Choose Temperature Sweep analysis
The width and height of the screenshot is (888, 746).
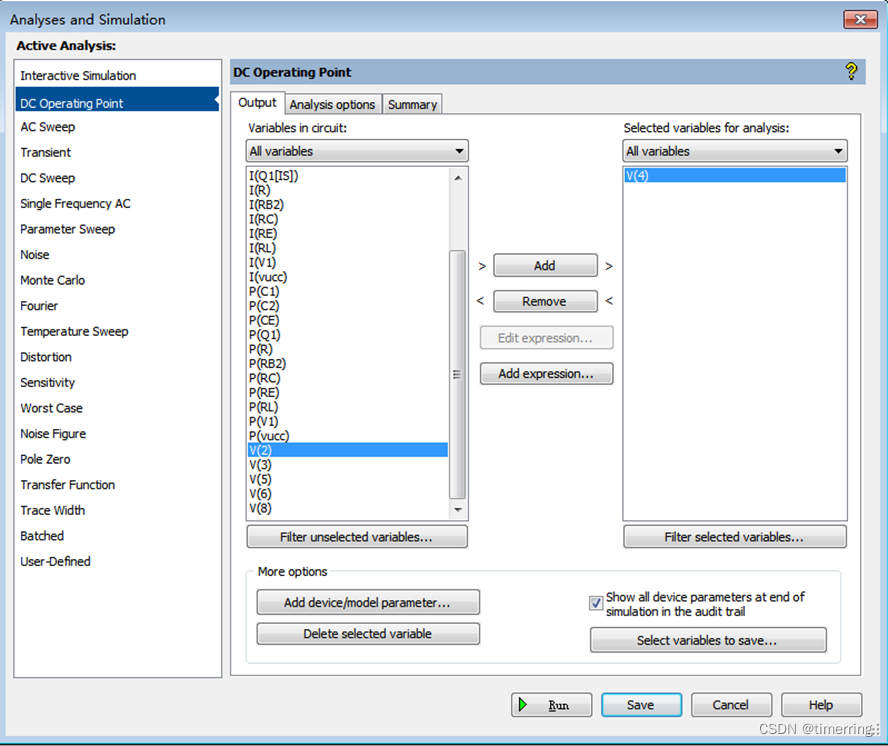(117, 331)
